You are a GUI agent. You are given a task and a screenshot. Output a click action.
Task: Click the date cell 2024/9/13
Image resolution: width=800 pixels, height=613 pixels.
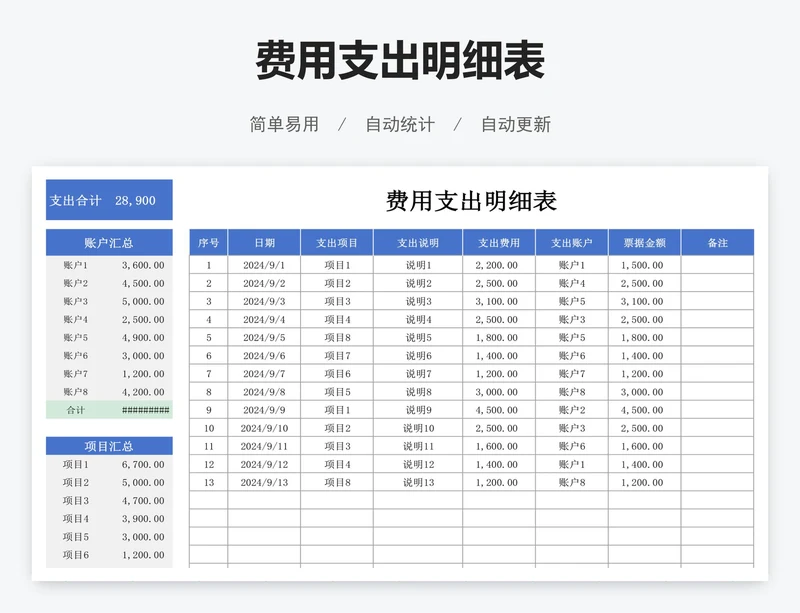[x=264, y=482]
